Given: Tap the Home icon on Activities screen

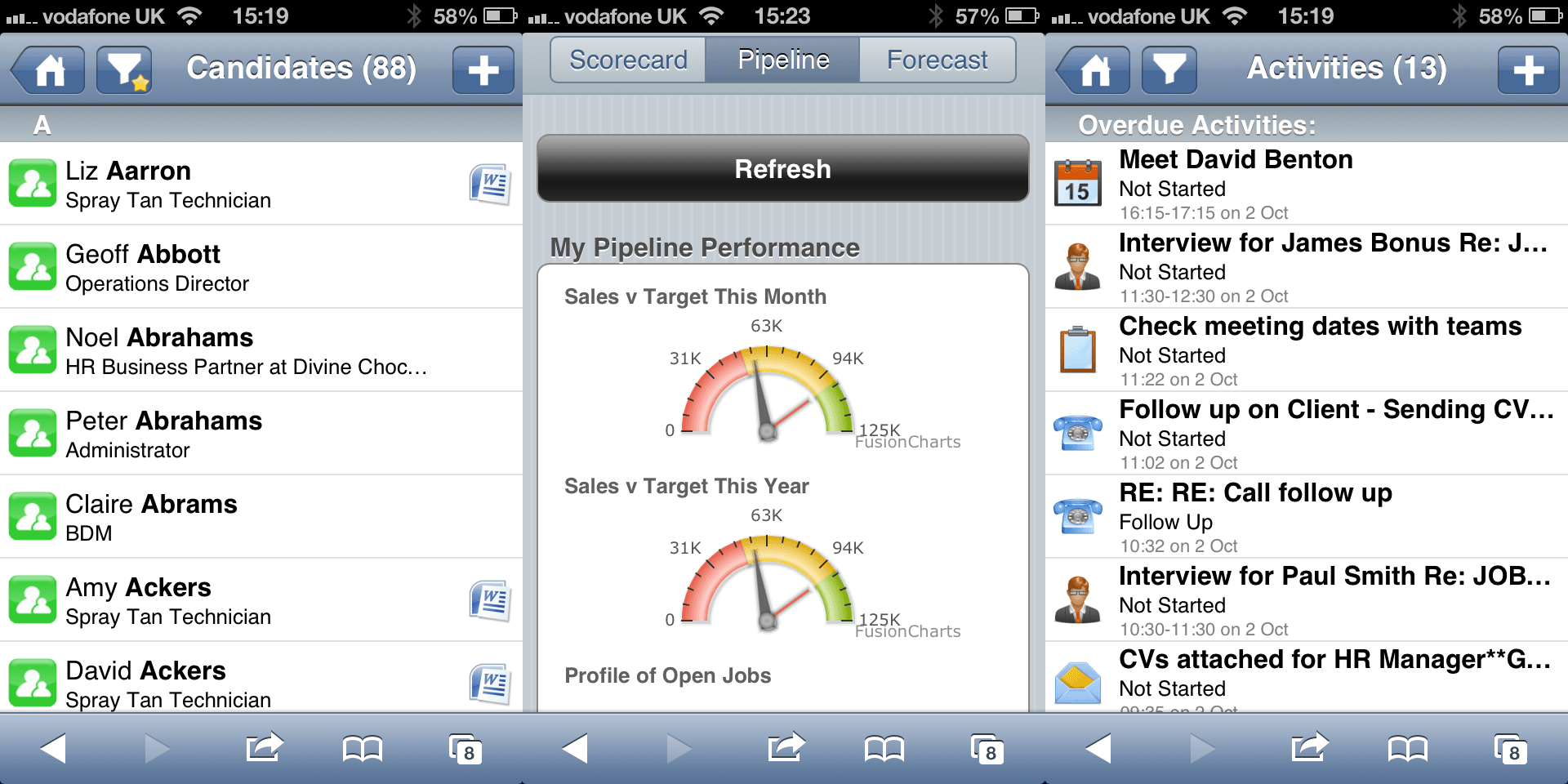Looking at the screenshot, I should coord(1092,69).
